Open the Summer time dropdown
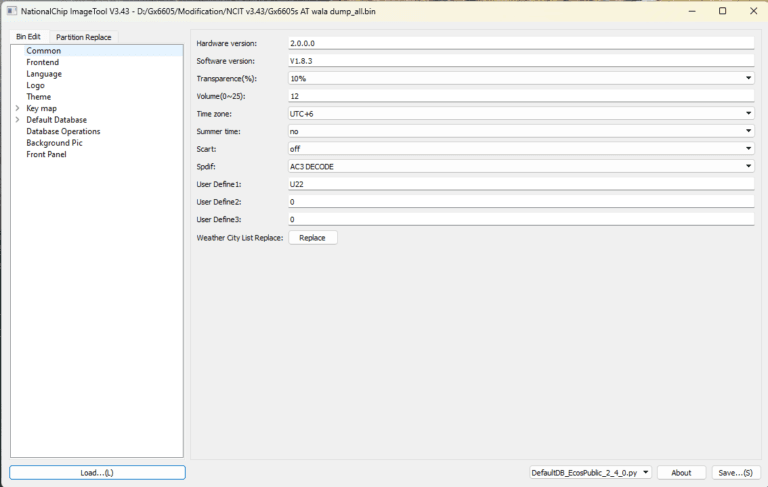The height and width of the screenshot is (487, 768). click(520, 131)
